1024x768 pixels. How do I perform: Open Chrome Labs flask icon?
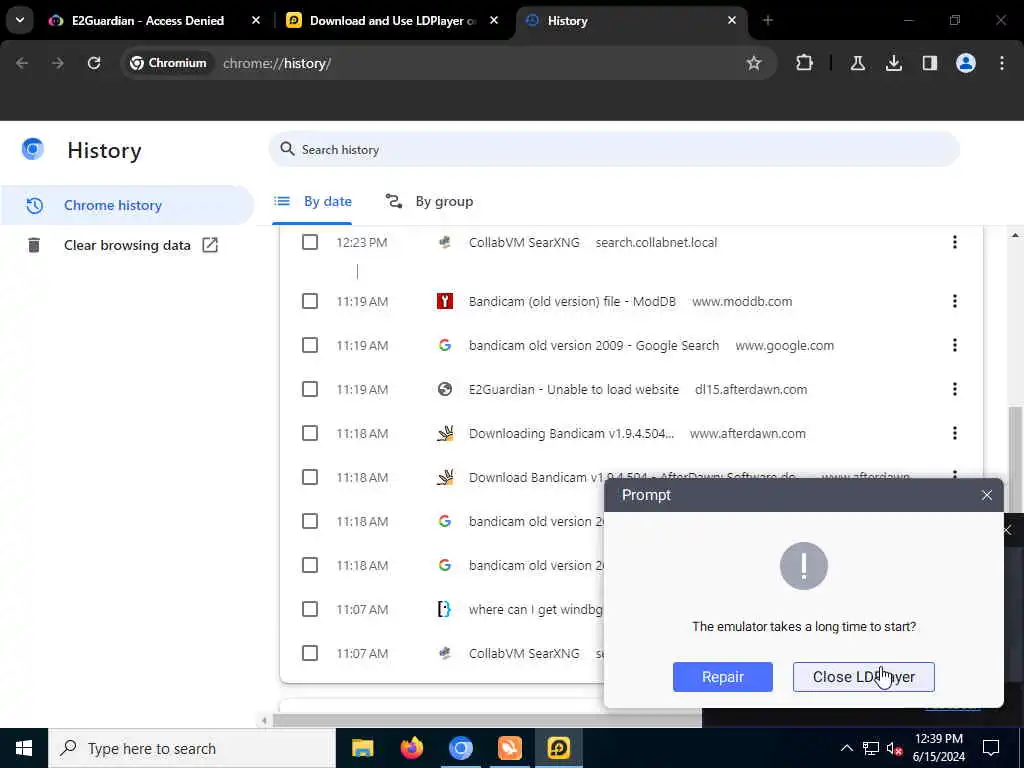click(x=857, y=63)
